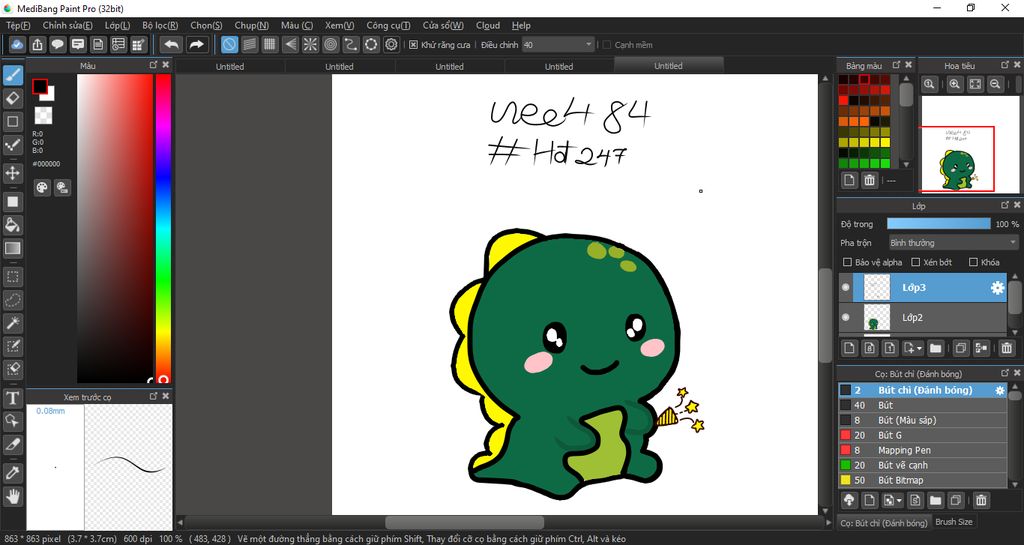Open the Chỉnh sửa(E) menu
Image resolution: width=1024 pixels, height=545 pixels.
[x=68, y=25]
